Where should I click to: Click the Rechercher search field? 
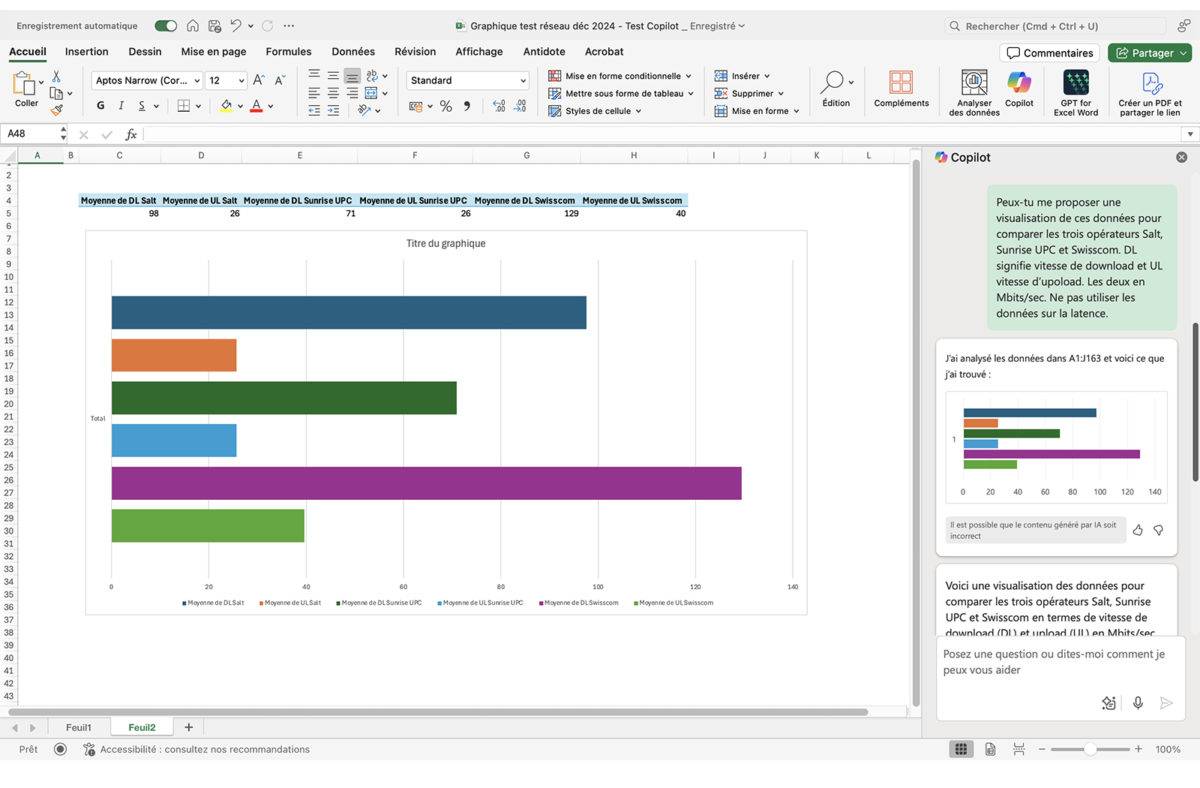(x=1055, y=26)
